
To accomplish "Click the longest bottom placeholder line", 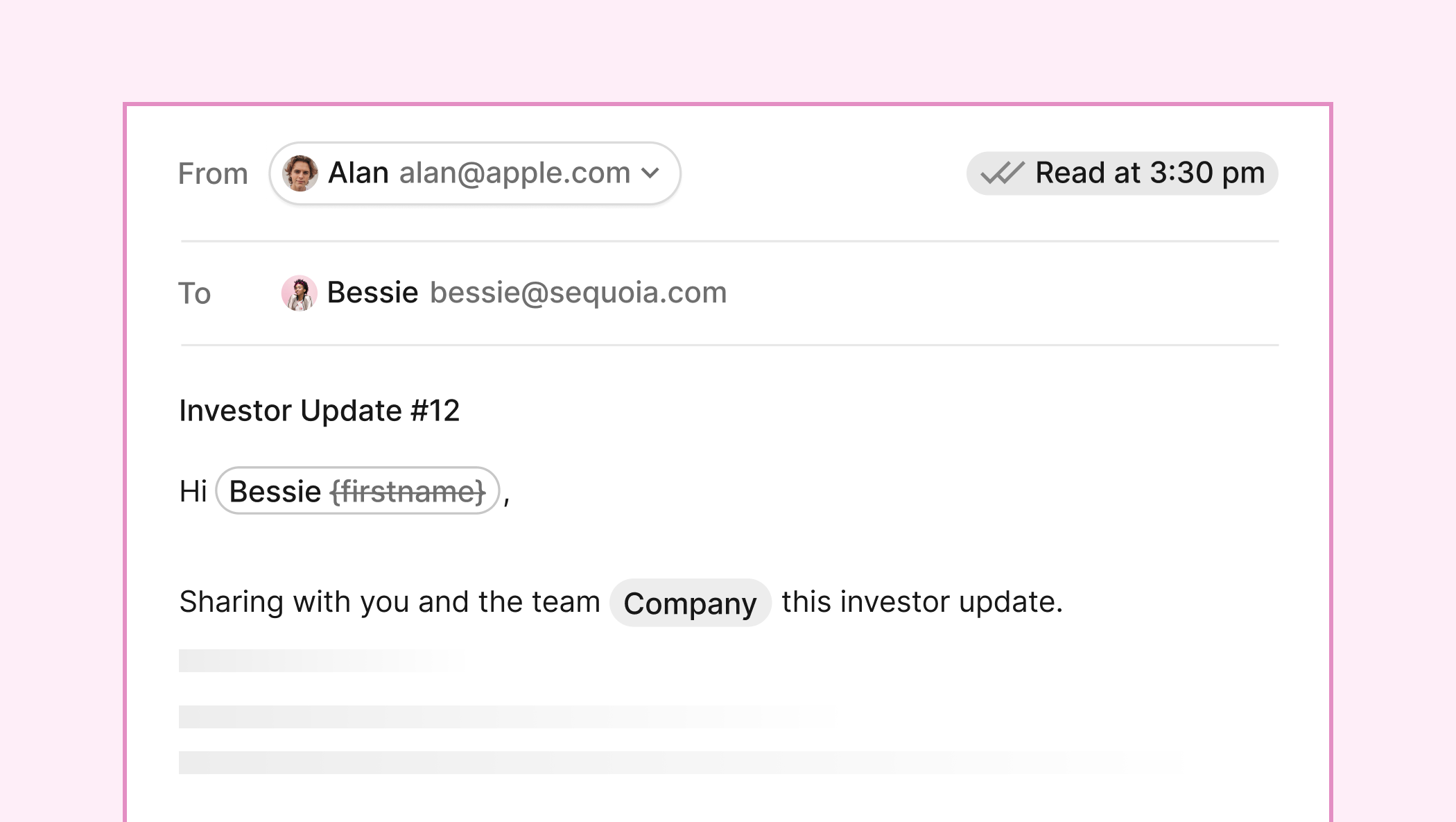I will (555, 762).
